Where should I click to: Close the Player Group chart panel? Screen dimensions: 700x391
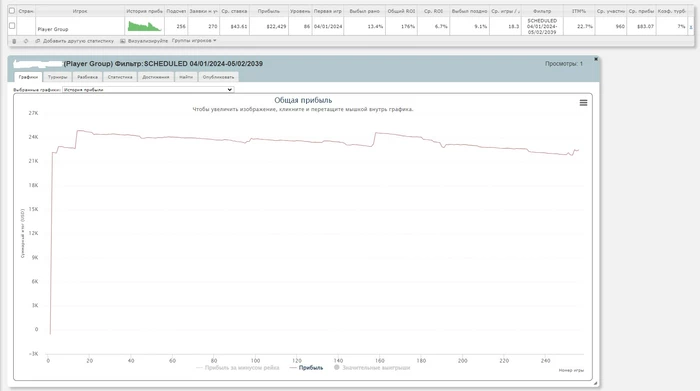596,59
